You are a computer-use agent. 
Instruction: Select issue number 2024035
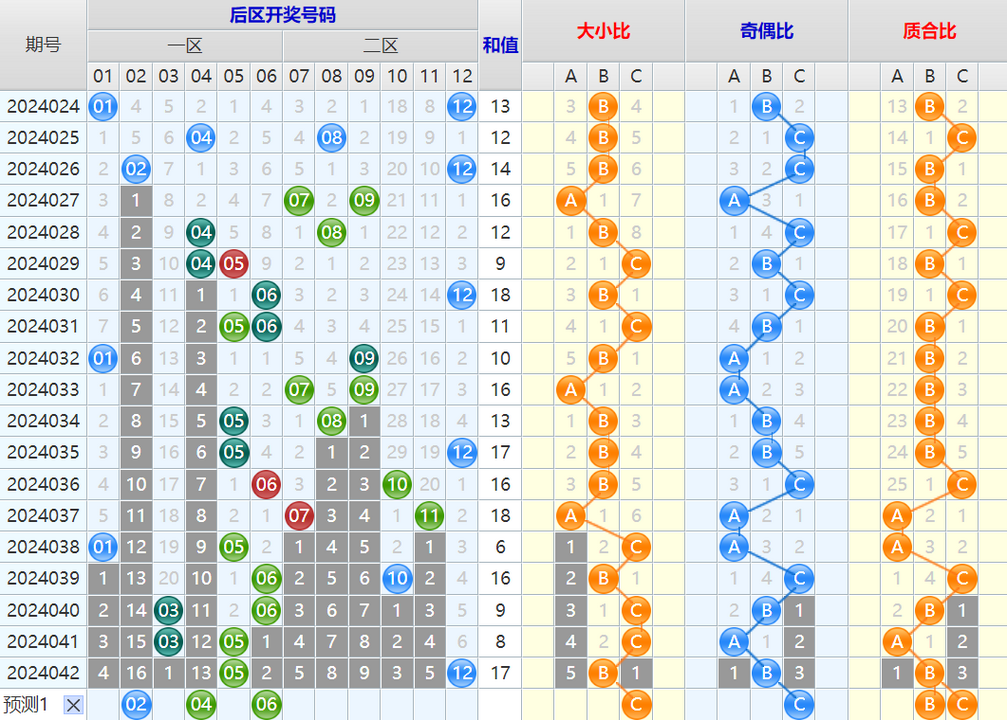pyautogui.click(x=43, y=452)
